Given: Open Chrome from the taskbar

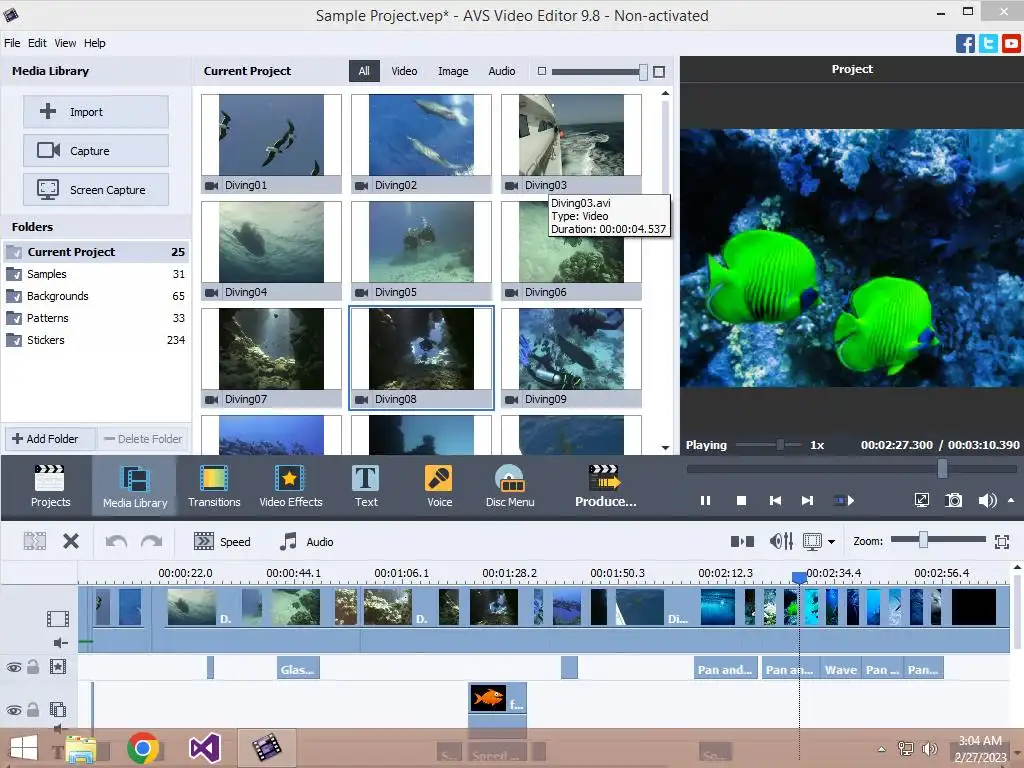Looking at the screenshot, I should click(x=143, y=748).
